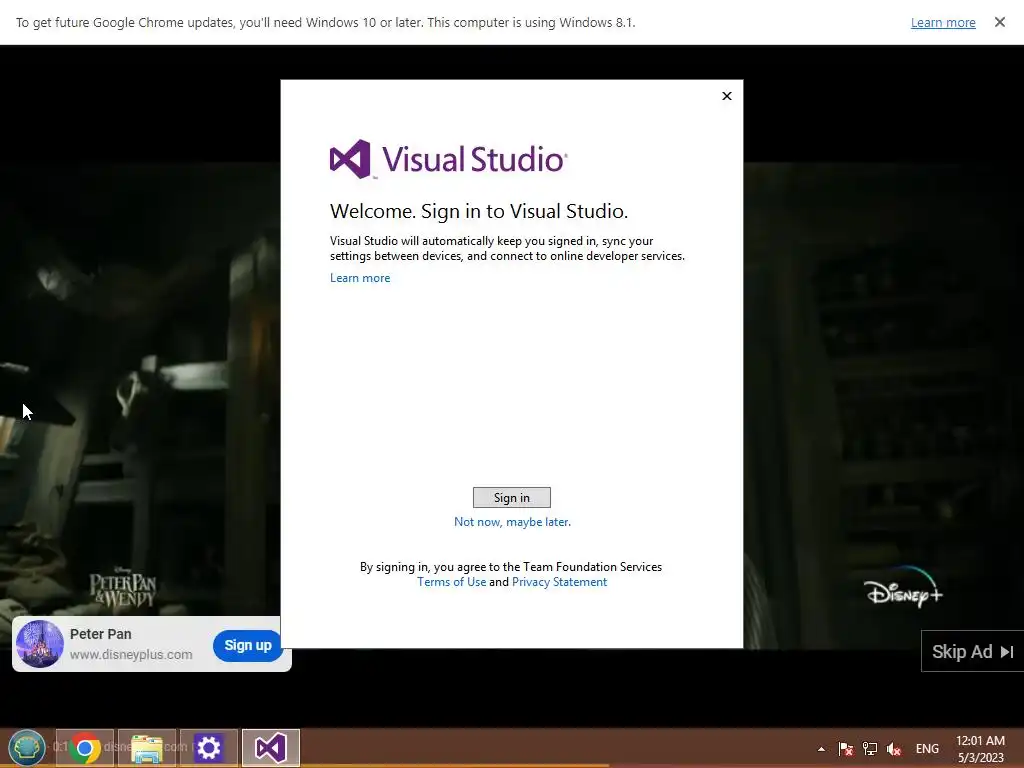Open www.disneyplus.com ad link text
Screen dimensions: 1024x768
coord(131,654)
